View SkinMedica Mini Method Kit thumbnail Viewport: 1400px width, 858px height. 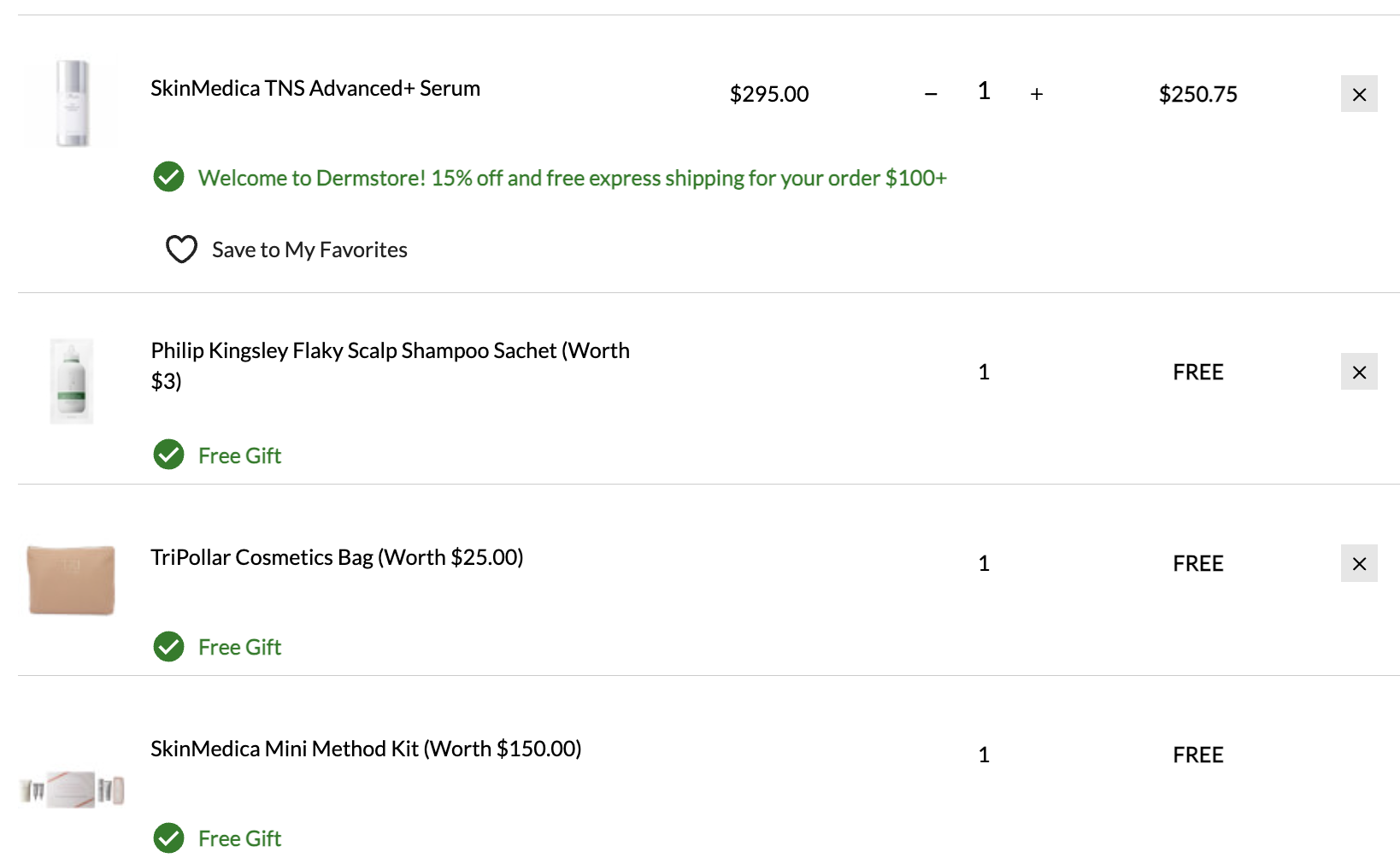click(72, 789)
